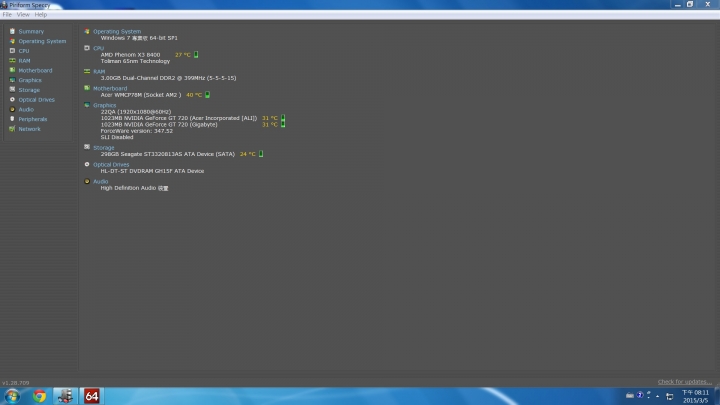Image resolution: width=720 pixels, height=405 pixels.
Task: Select Graphics in the sidebar
Action: (30, 80)
